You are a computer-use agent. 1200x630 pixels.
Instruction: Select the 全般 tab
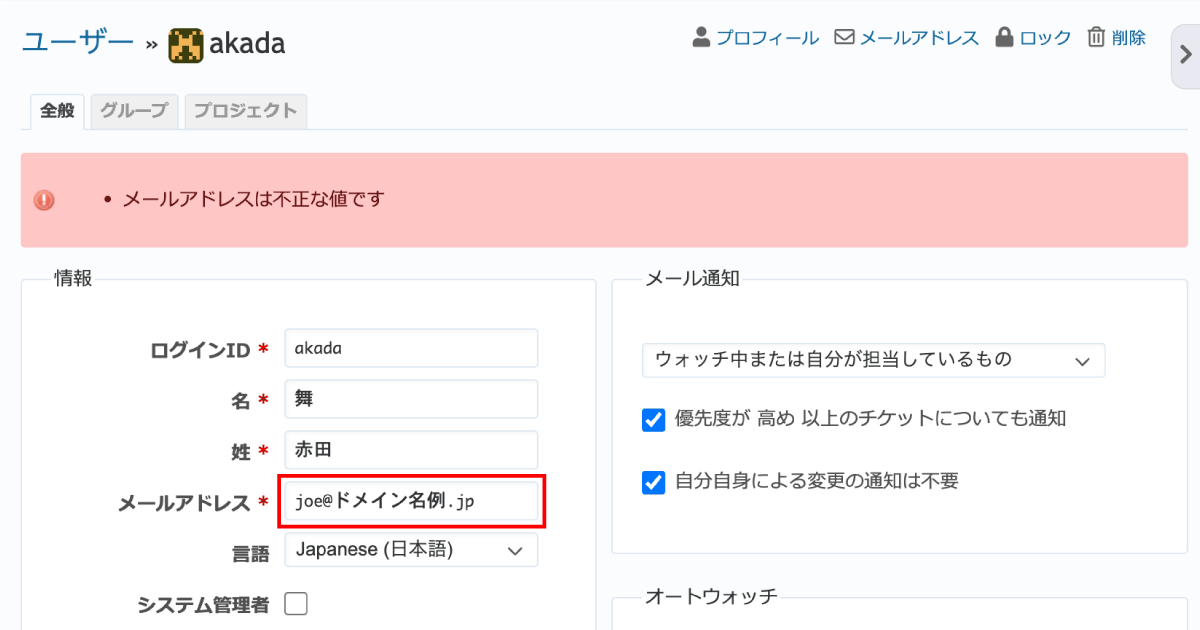tap(57, 111)
